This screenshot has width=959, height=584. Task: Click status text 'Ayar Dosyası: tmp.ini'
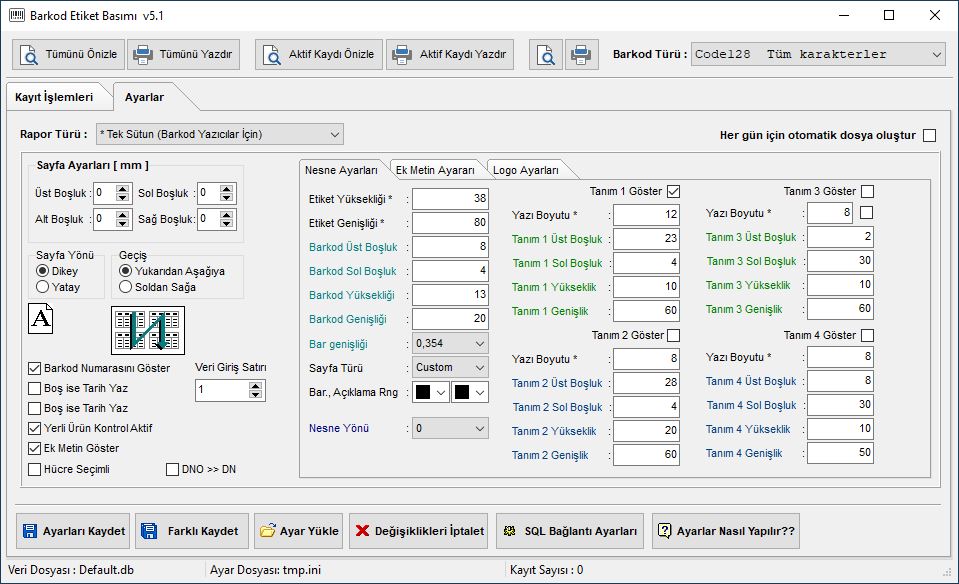[265, 570]
